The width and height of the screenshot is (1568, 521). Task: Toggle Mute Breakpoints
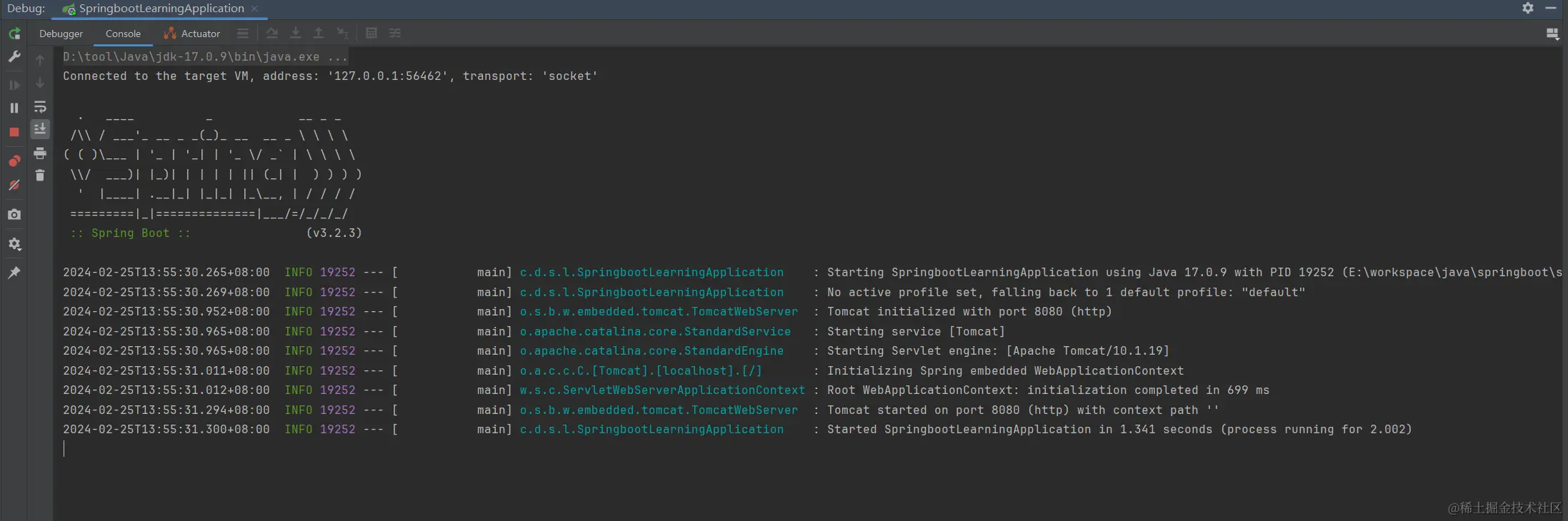(14, 185)
